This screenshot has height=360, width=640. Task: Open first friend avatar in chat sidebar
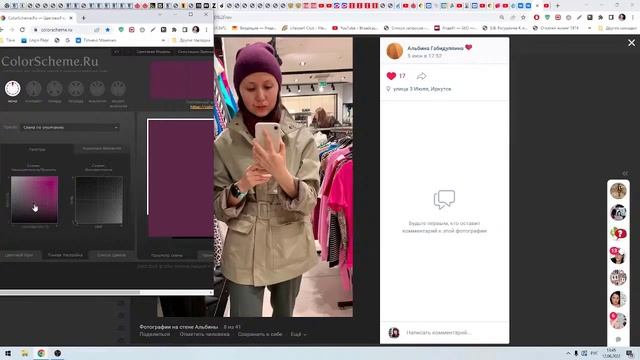[x=618, y=191]
